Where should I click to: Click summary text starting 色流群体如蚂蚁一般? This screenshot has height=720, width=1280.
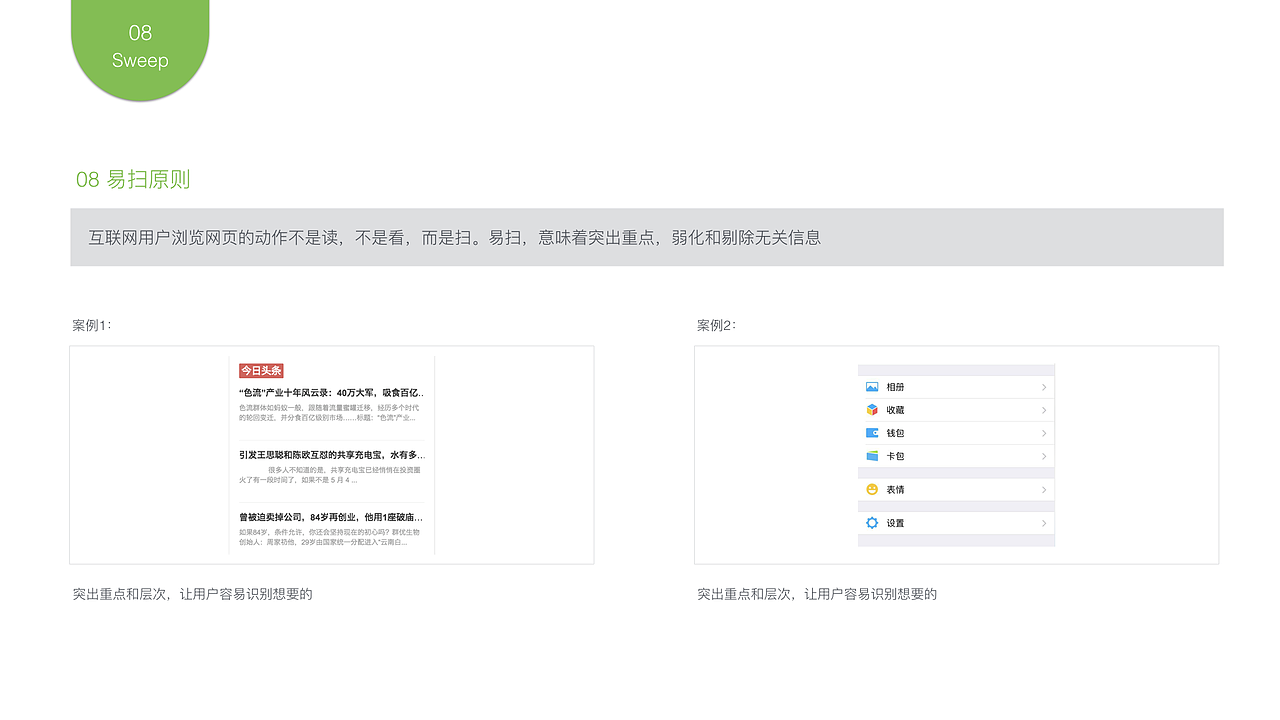point(329,412)
